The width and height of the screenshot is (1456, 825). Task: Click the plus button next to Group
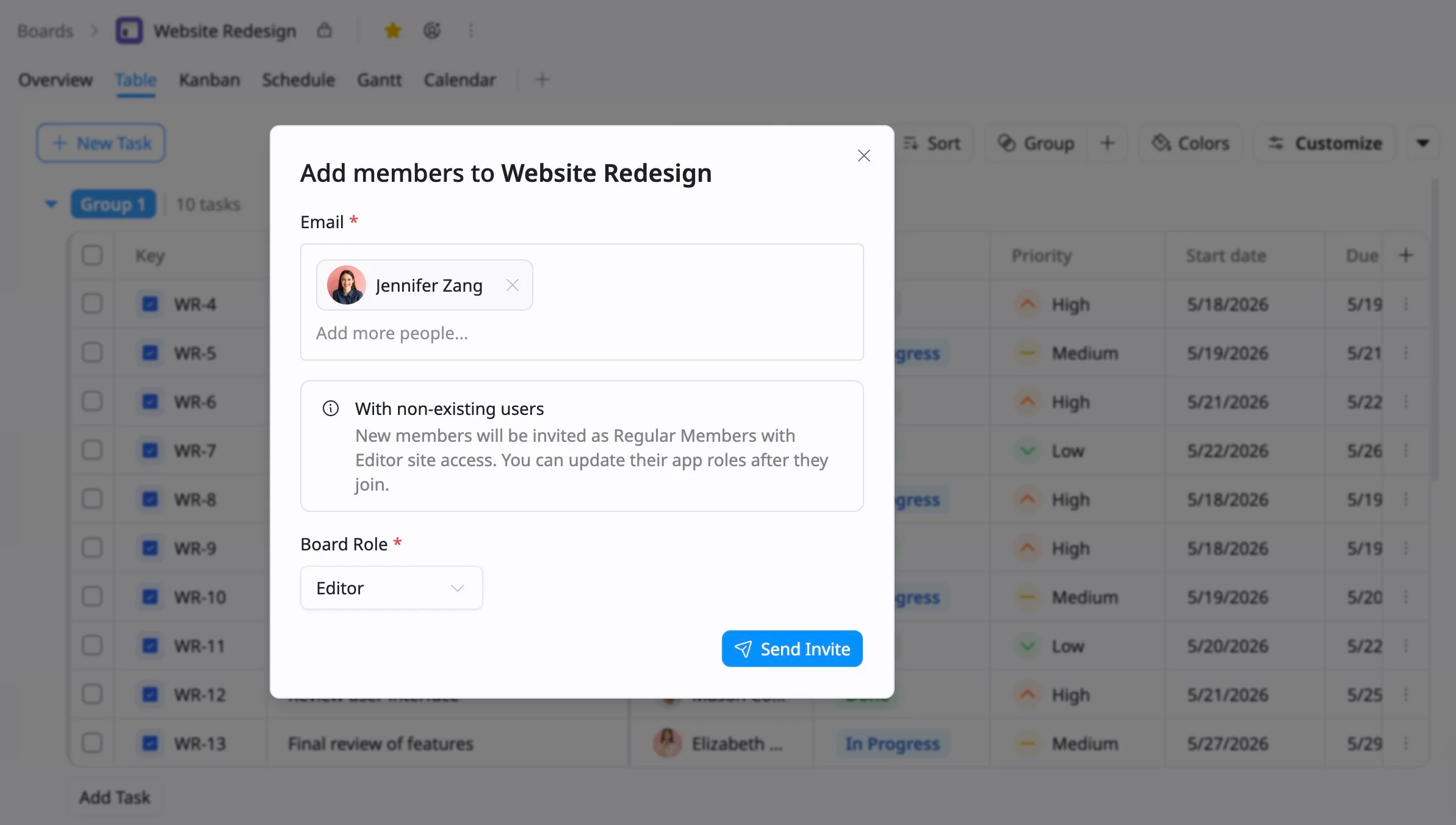tap(1108, 143)
